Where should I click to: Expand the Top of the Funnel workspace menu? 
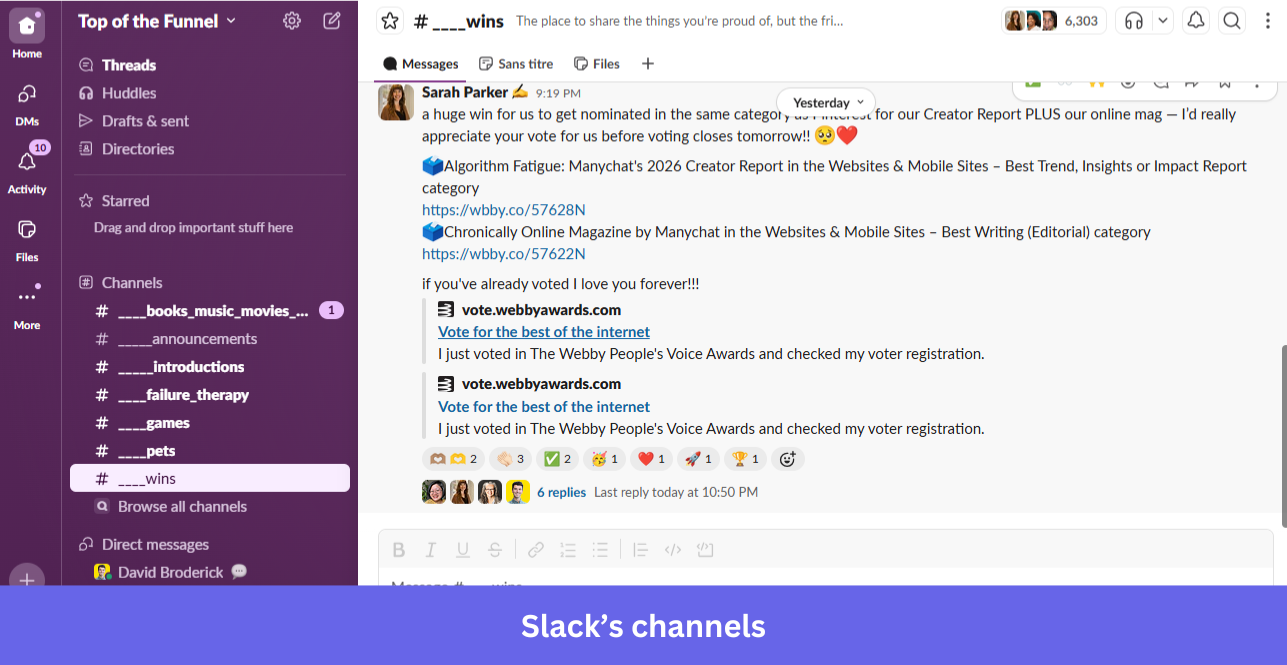(157, 20)
